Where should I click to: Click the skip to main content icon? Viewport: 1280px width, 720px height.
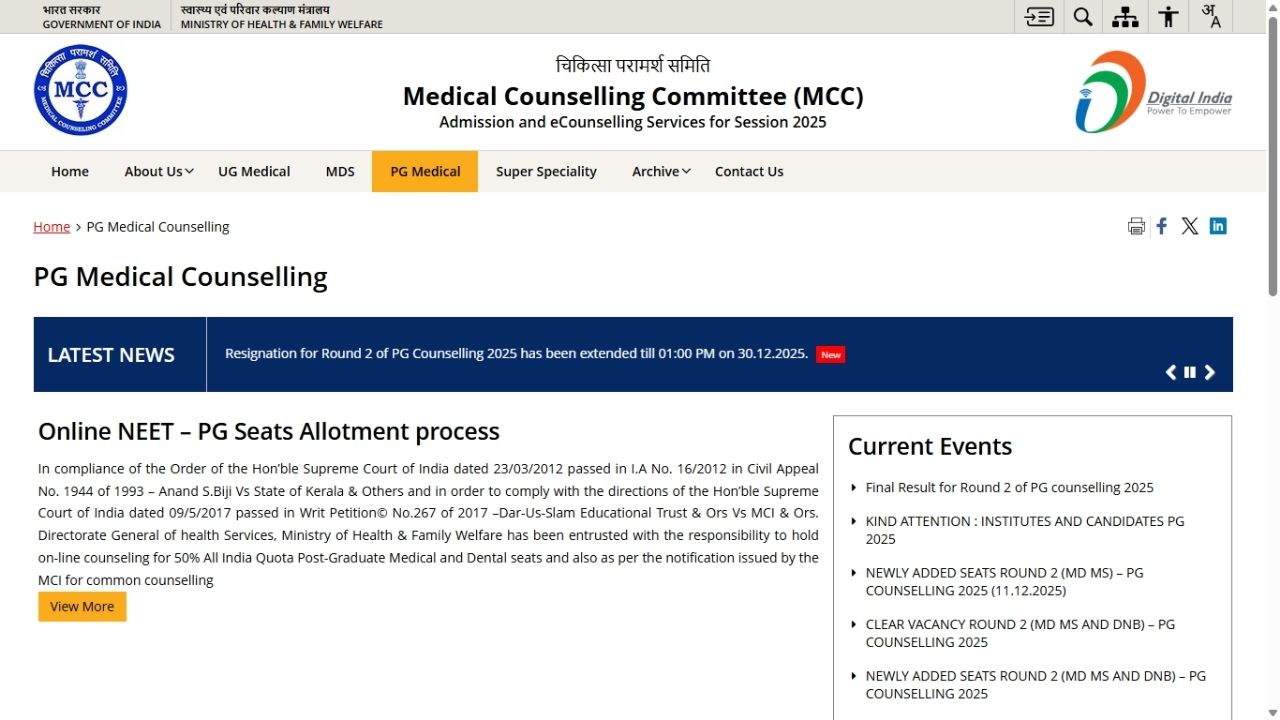[1038, 16]
